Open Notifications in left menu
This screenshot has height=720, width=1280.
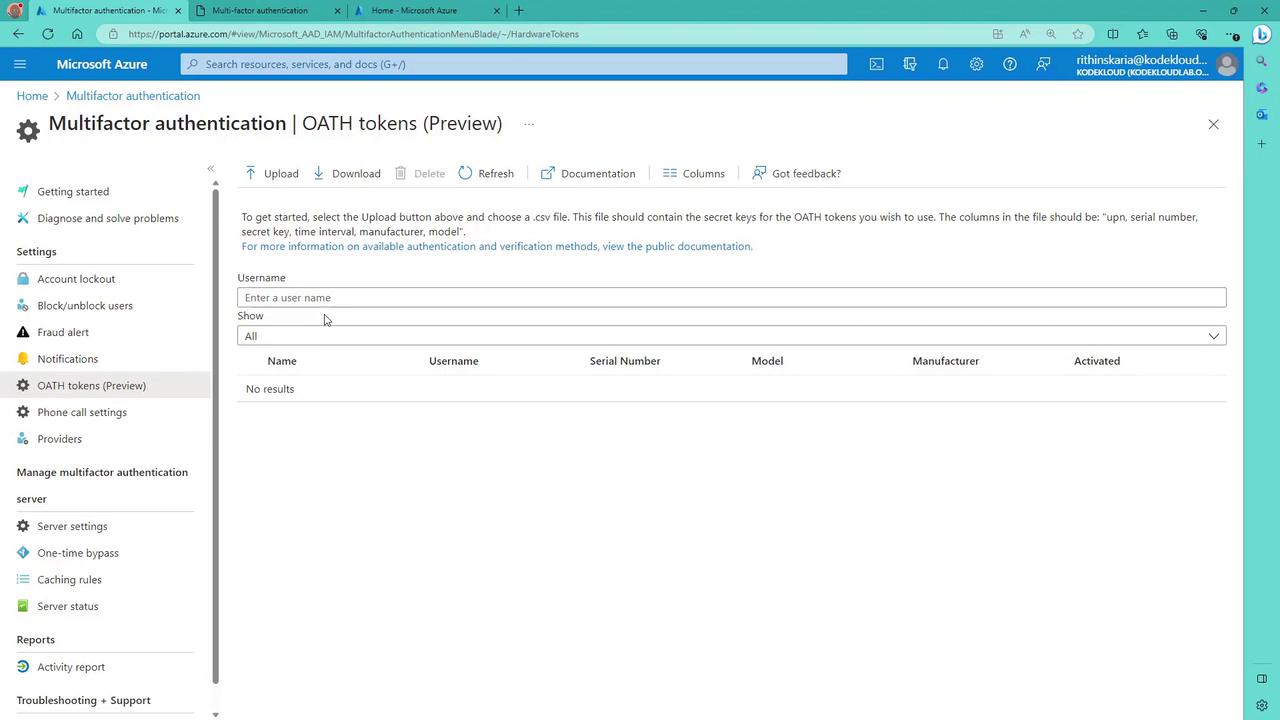(x=68, y=359)
